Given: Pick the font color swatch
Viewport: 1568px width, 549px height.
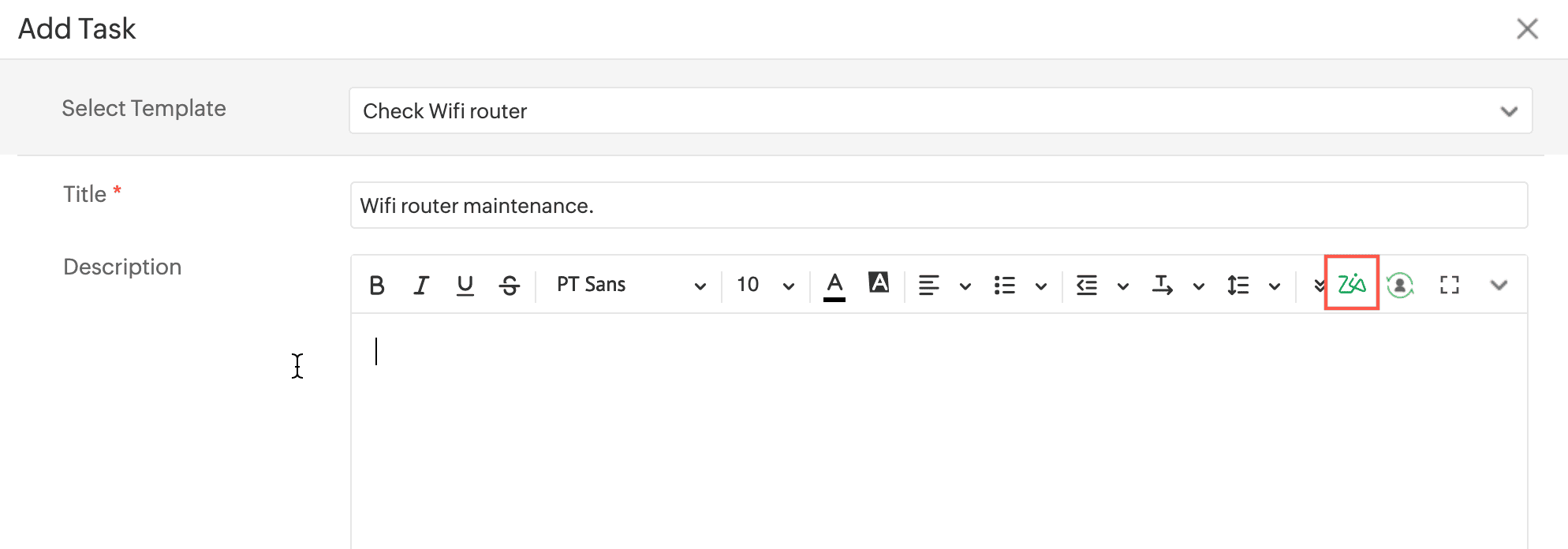Looking at the screenshot, I should (x=834, y=285).
